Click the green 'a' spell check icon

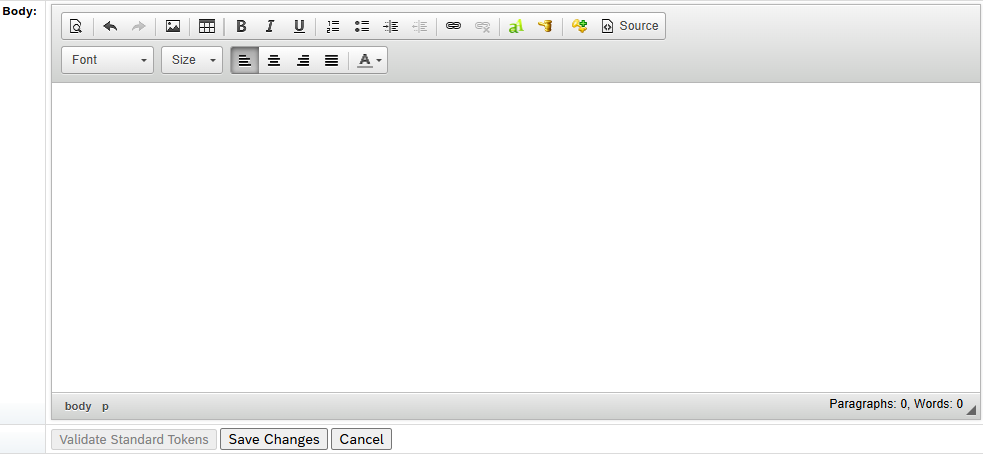click(516, 26)
